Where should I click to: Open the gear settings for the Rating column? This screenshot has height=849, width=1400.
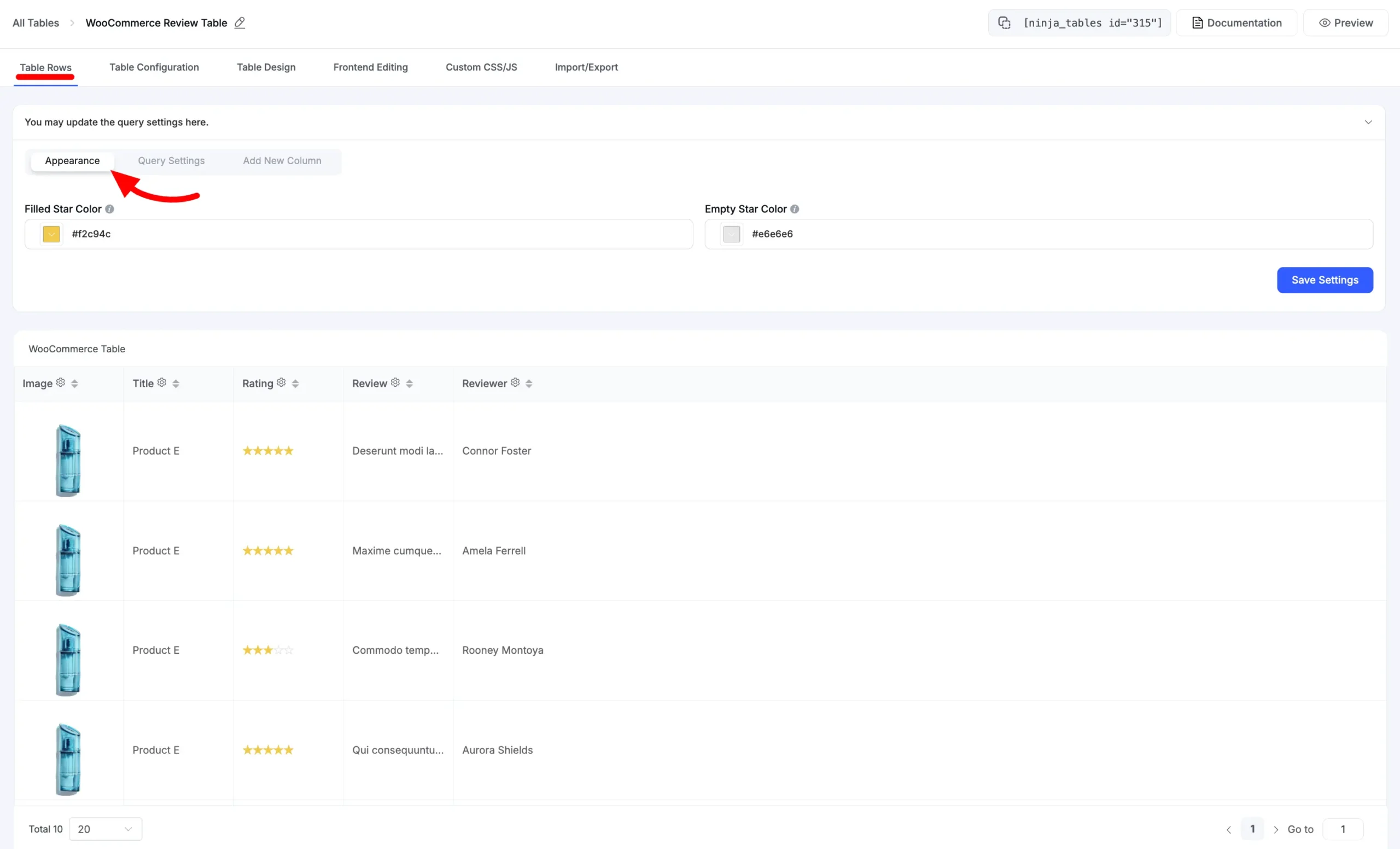click(282, 382)
